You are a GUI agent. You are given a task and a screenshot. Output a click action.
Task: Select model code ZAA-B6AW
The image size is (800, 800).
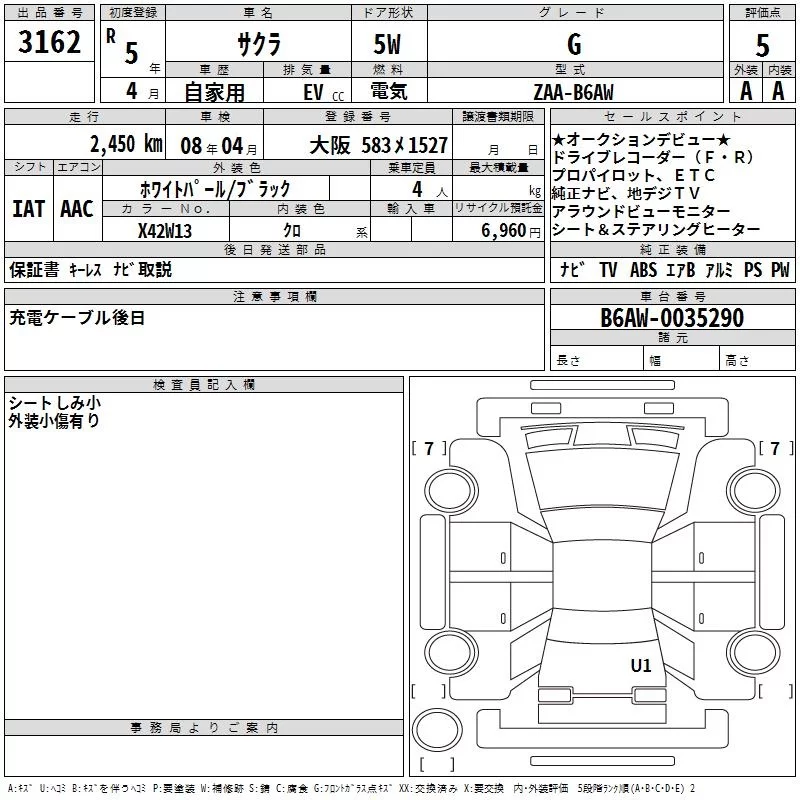tap(573, 92)
